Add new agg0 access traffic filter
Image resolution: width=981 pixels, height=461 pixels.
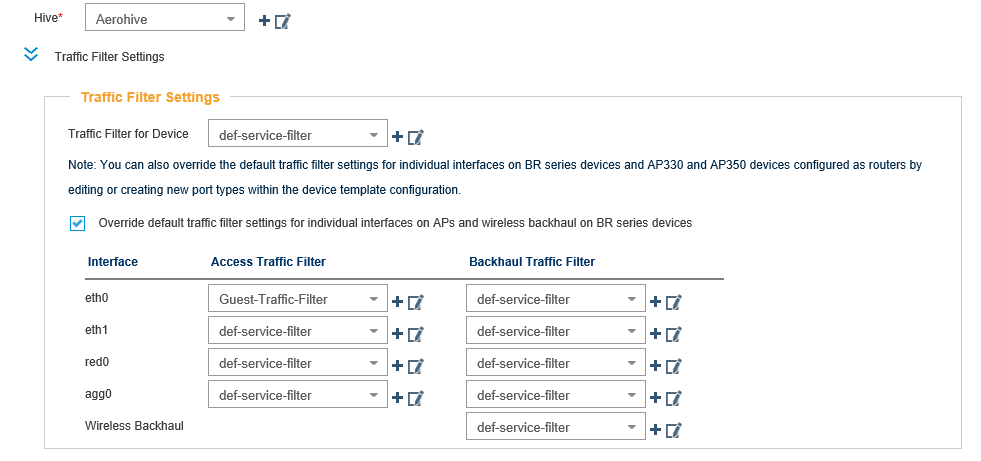(x=397, y=398)
